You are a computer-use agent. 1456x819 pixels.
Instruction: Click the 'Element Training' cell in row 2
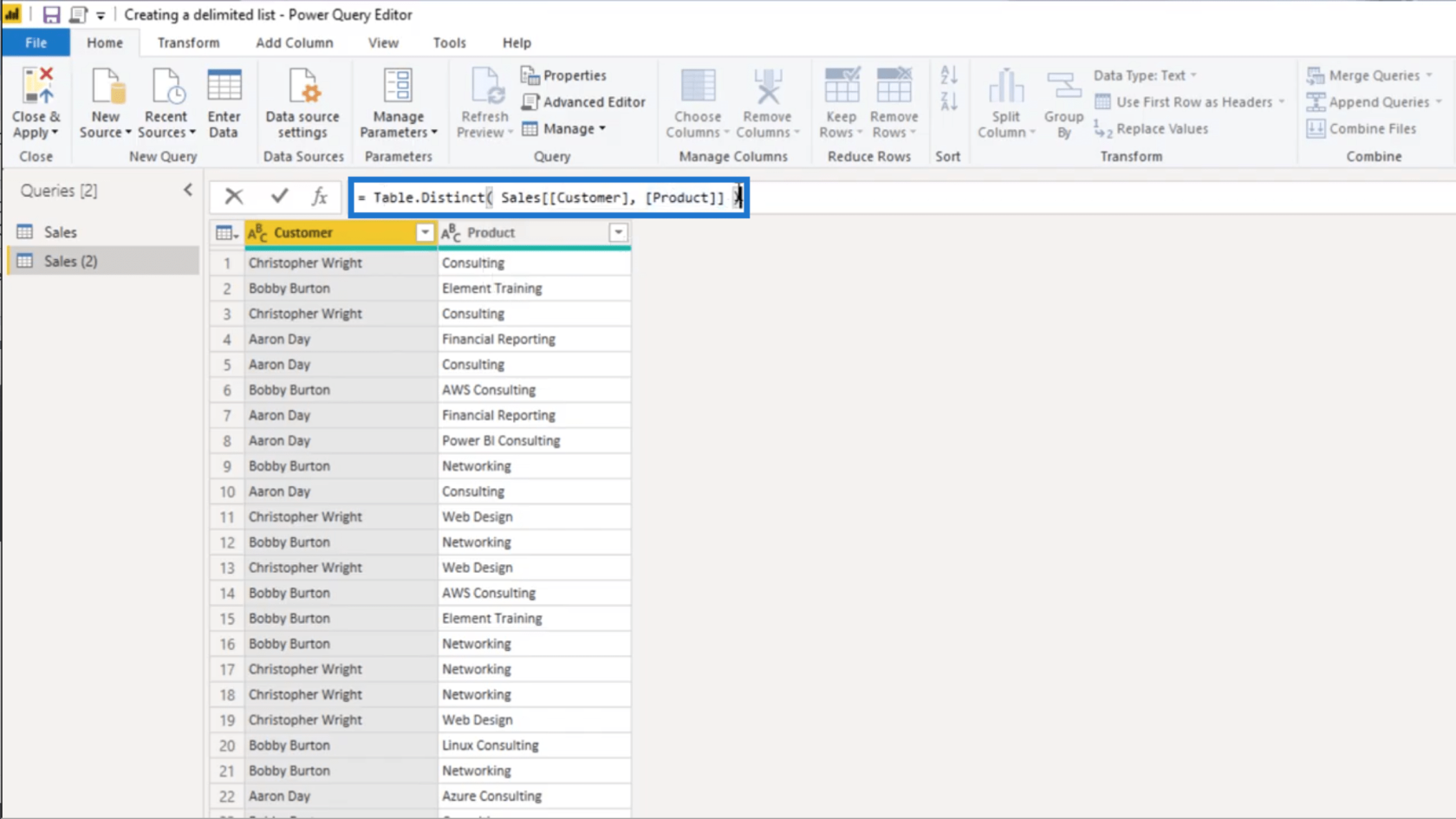pos(535,288)
